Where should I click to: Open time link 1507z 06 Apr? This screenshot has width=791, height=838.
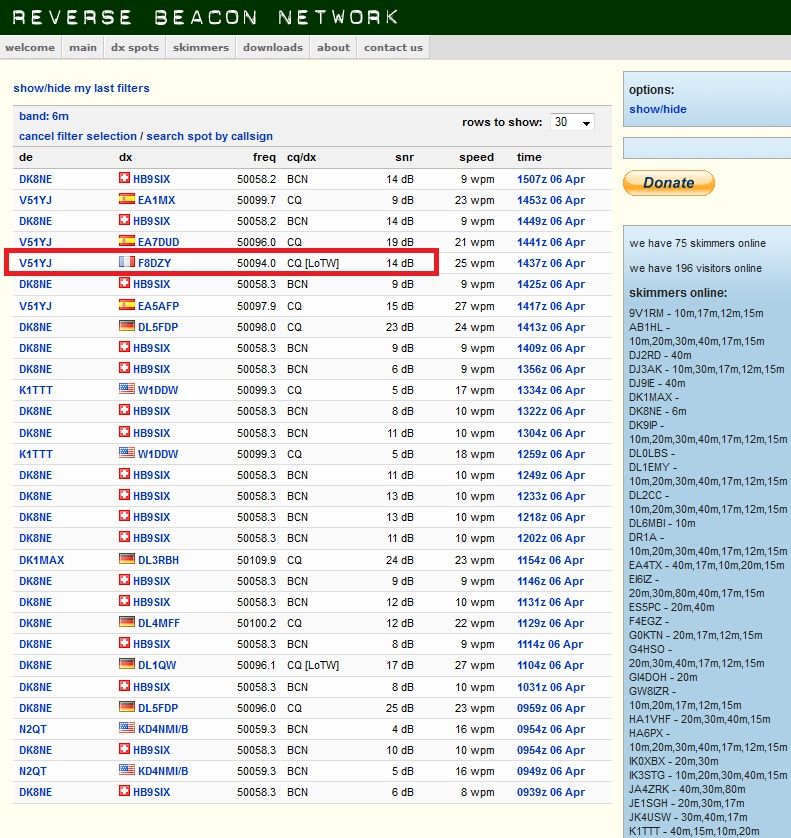point(551,179)
